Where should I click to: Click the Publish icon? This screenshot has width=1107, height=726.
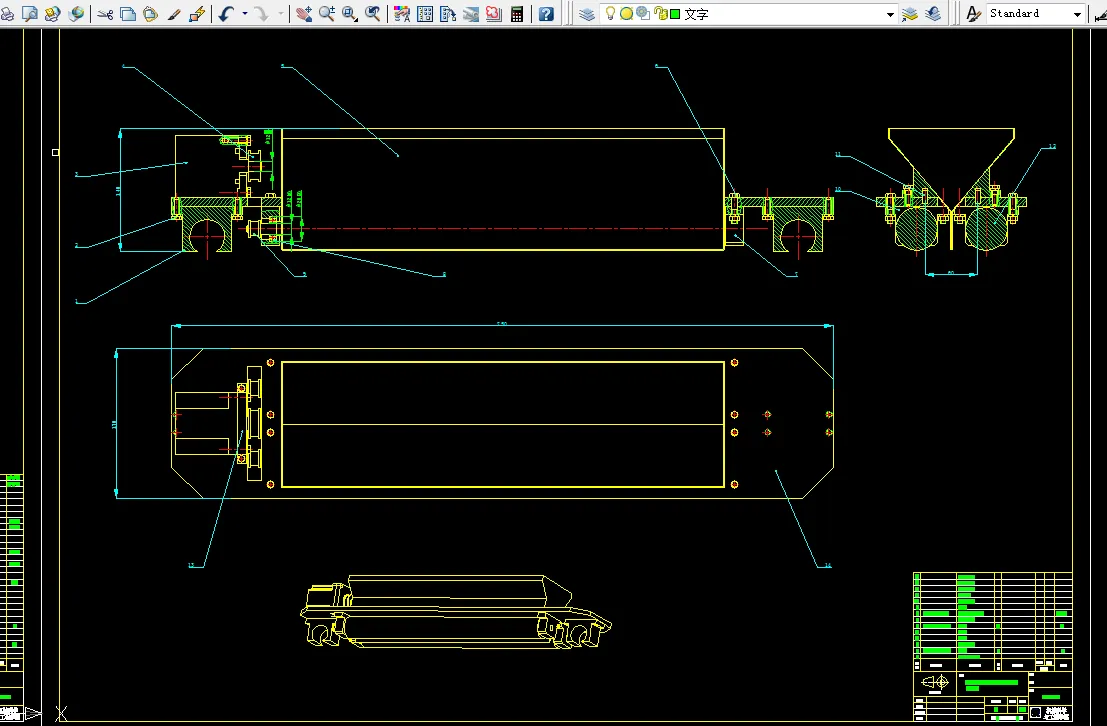point(52,13)
